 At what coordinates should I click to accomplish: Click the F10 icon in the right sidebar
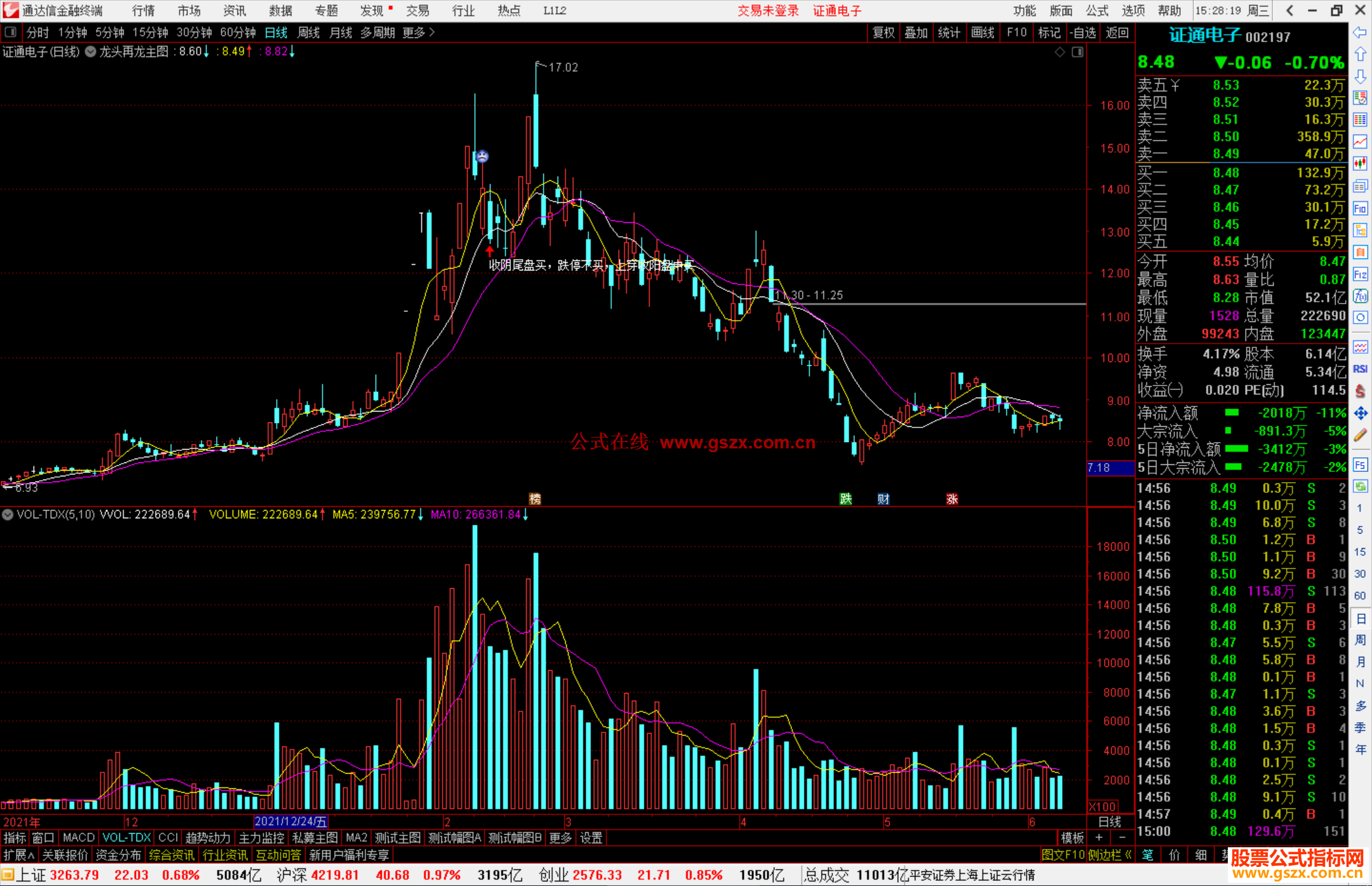[x=1360, y=208]
